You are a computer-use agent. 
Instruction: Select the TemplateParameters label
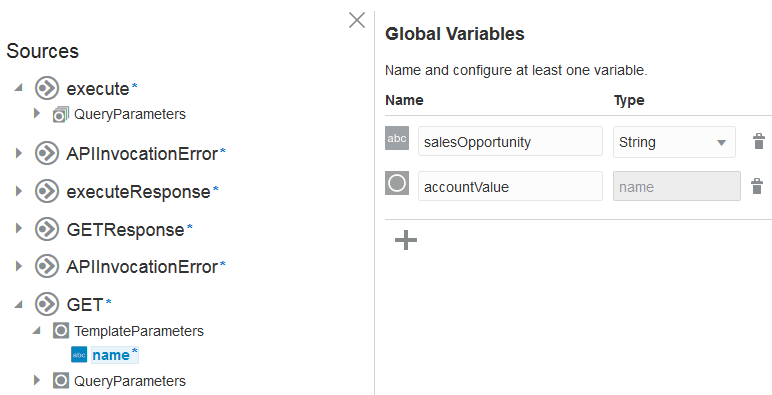[x=139, y=331]
